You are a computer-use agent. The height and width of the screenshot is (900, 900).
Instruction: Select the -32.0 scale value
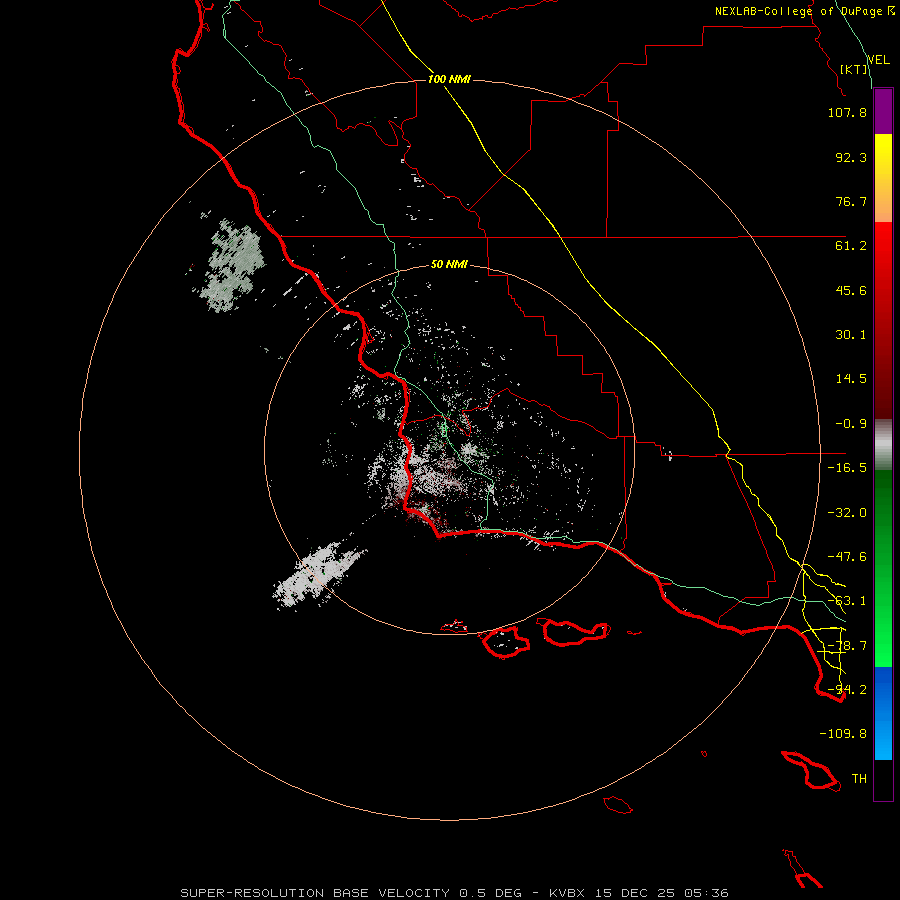point(847,513)
